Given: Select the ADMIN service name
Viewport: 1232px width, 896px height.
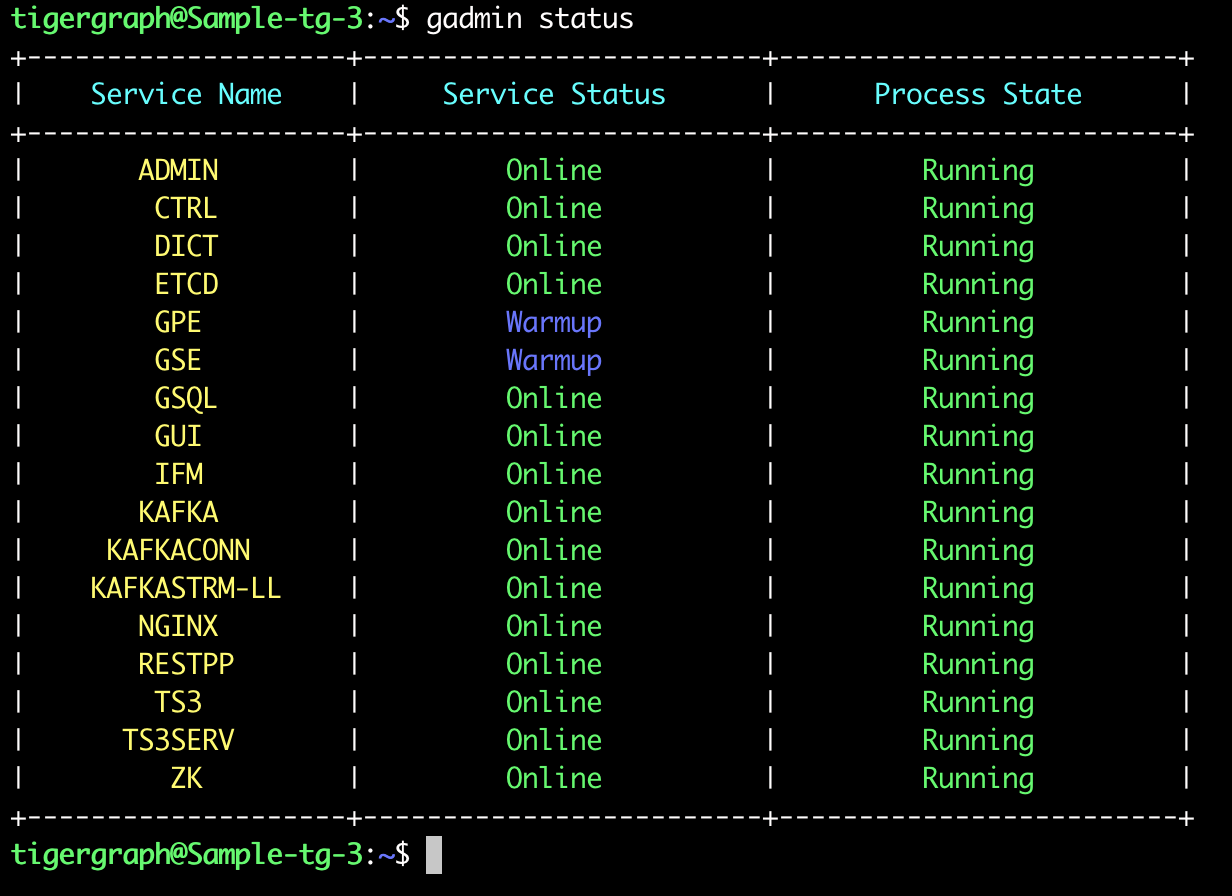Looking at the screenshot, I should pos(179,170).
